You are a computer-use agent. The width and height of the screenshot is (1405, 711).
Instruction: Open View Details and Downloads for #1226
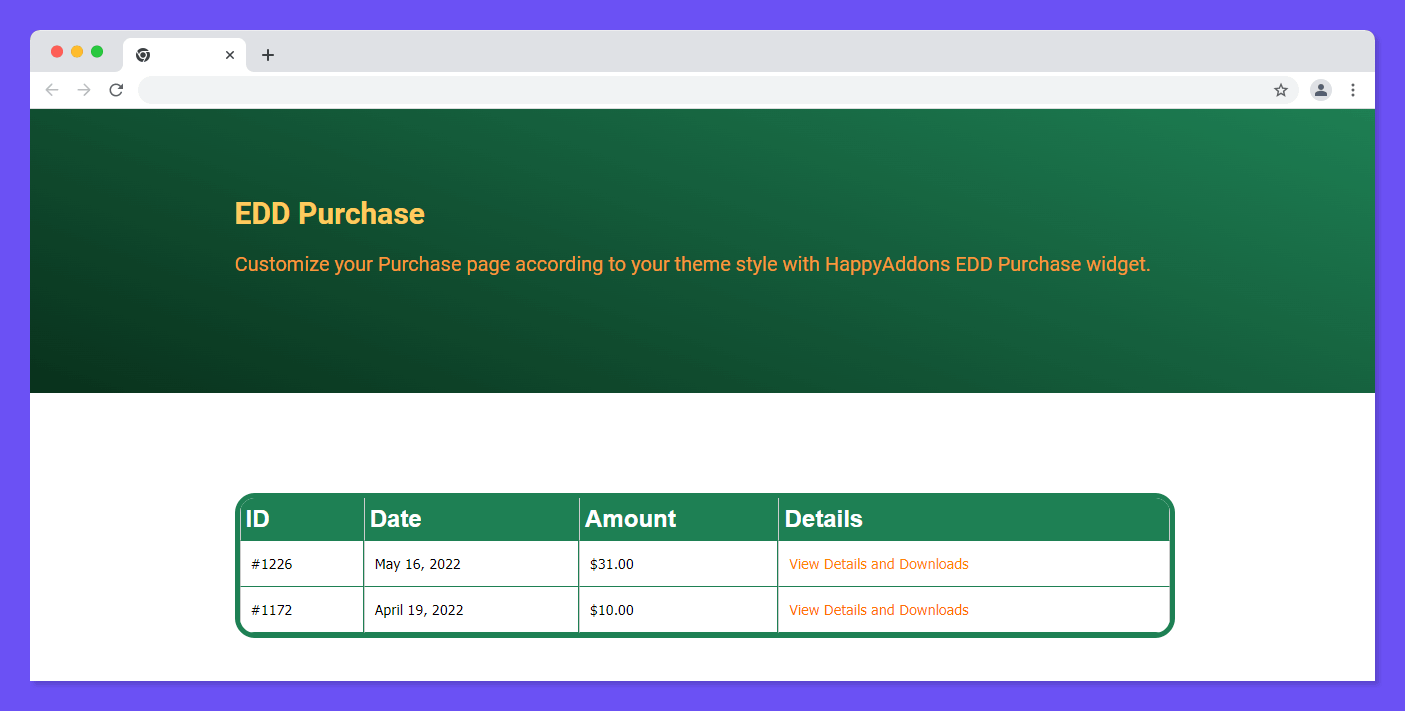pos(879,564)
